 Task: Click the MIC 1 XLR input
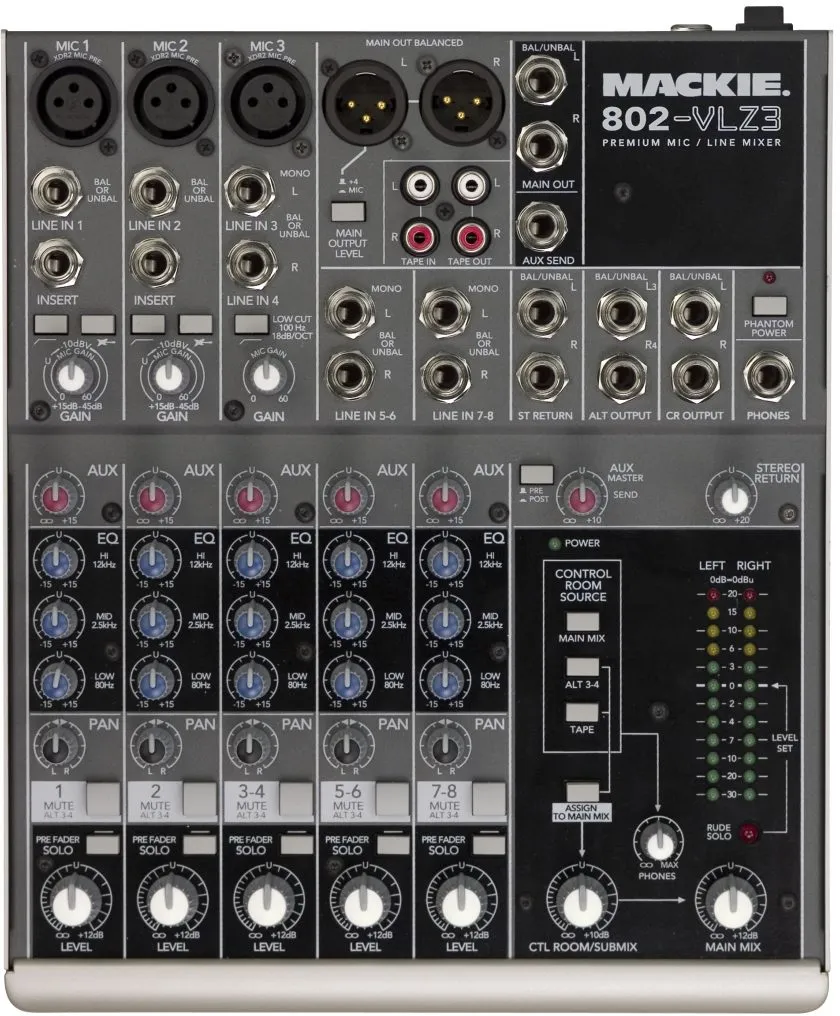point(73,102)
